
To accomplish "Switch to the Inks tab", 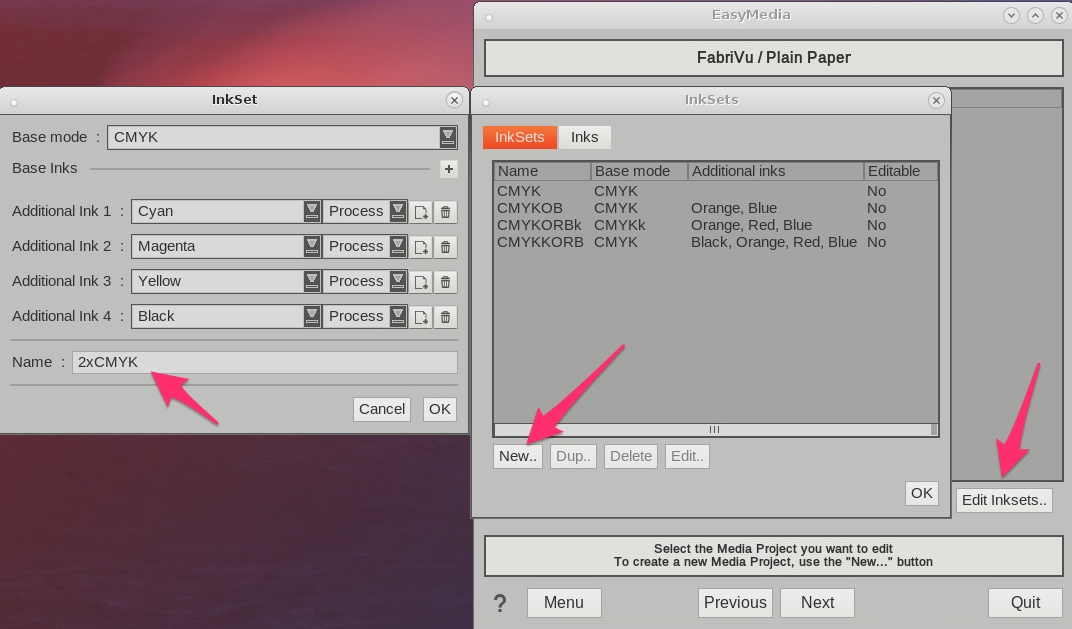I will click(x=584, y=137).
